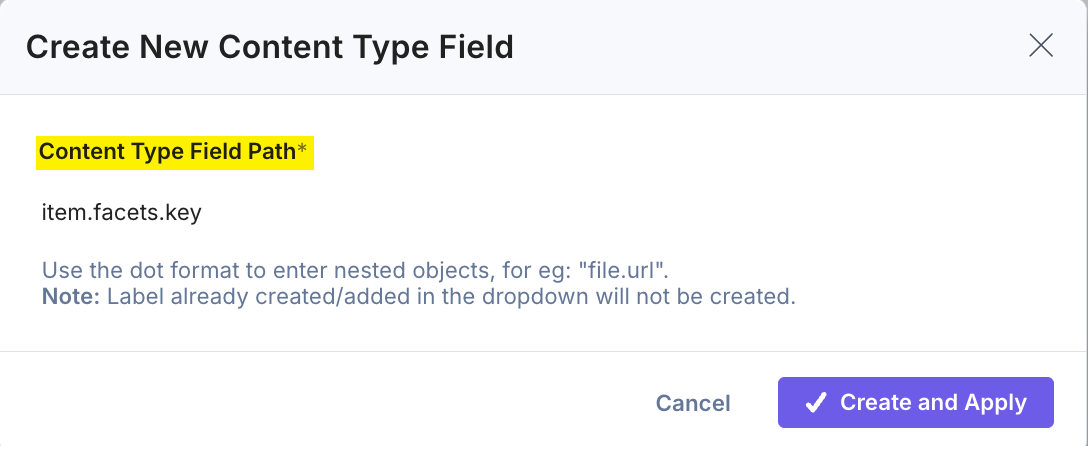Cancel the new content type field
Image resolution: width=1088 pixels, height=465 pixels.
693,403
